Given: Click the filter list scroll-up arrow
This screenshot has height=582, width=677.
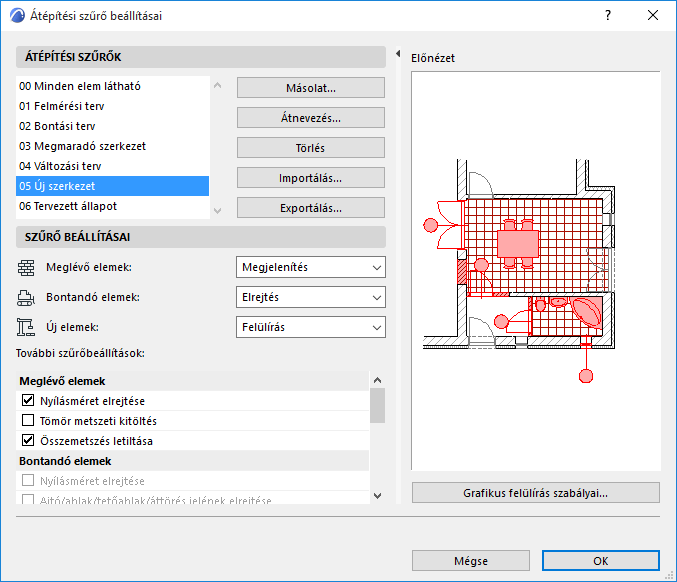Looking at the screenshot, I should click(x=218, y=85).
